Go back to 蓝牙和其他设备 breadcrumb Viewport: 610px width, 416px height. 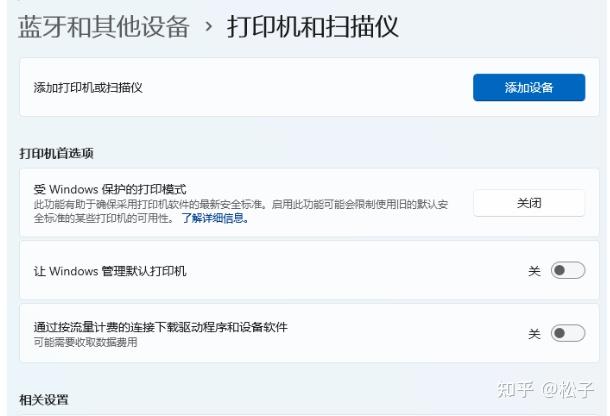pyautogui.click(x=104, y=27)
